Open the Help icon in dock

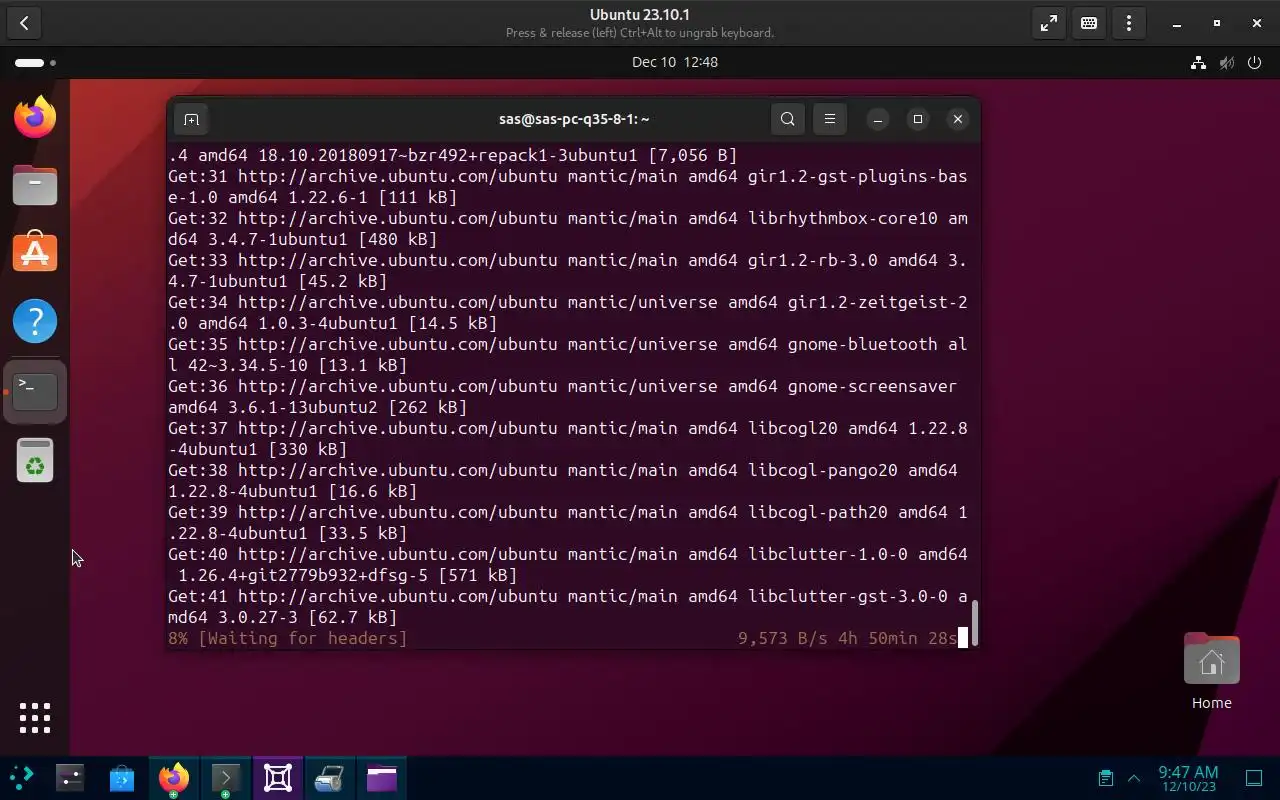(35, 321)
